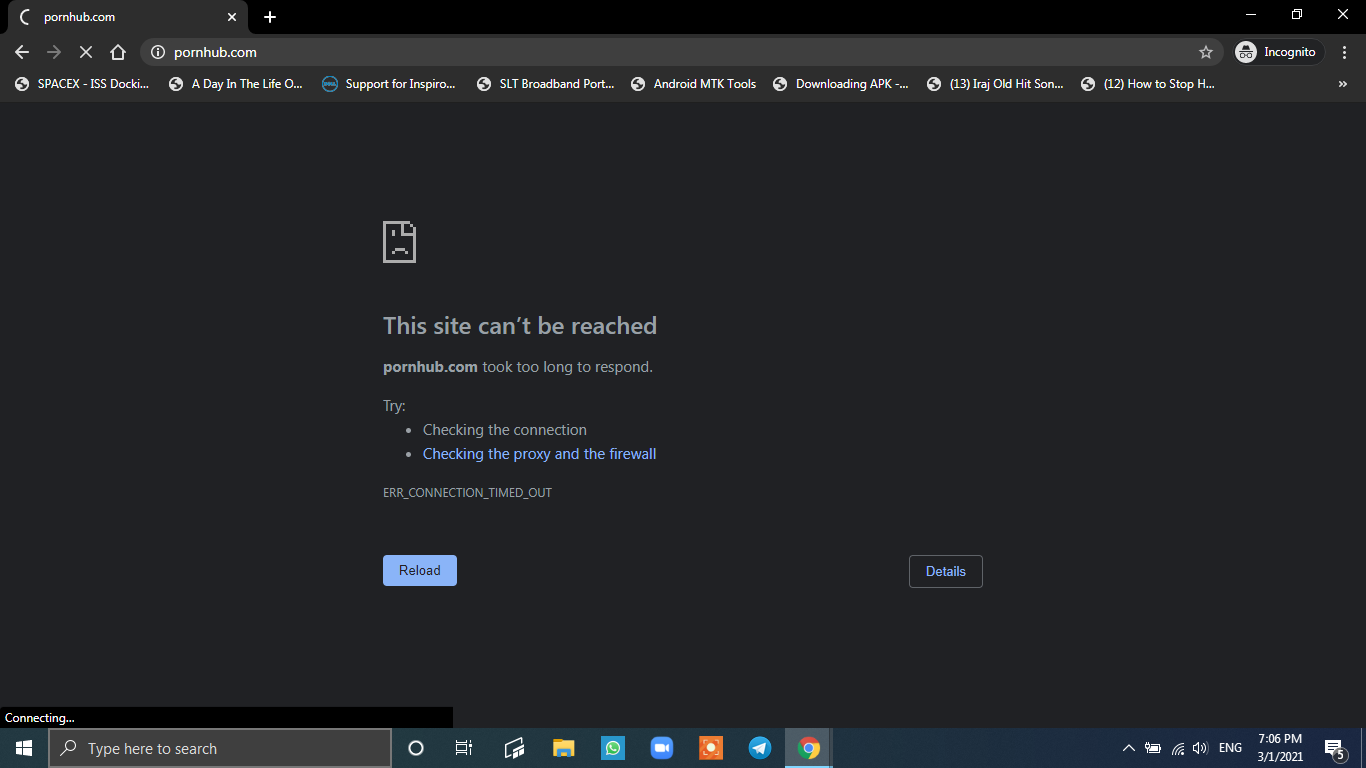Open the (12) How to Stop H... bookmark
This screenshot has width=1366, height=768.
coord(1148,84)
